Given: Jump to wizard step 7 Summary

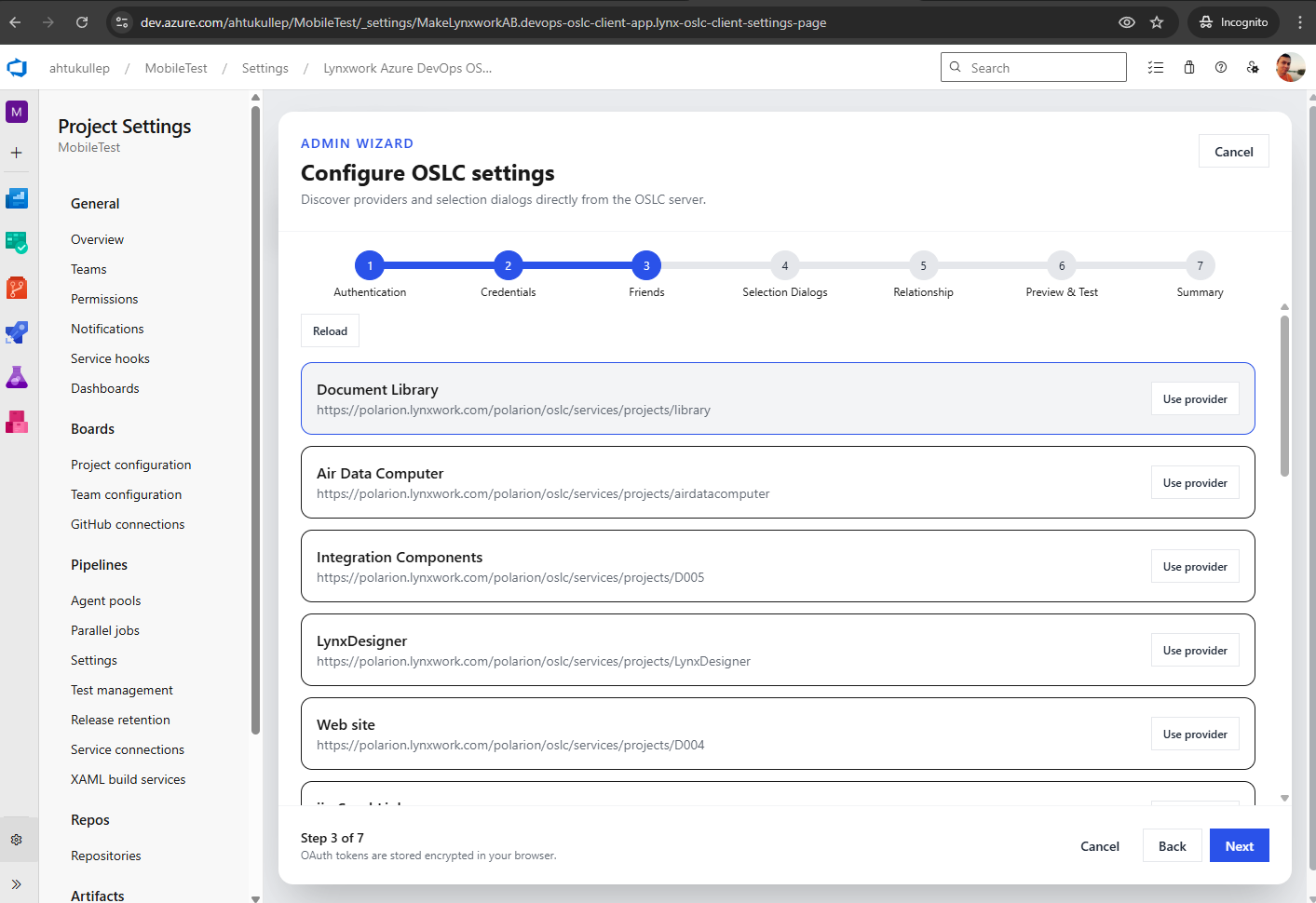Looking at the screenshot, I should pos(1200,266).
